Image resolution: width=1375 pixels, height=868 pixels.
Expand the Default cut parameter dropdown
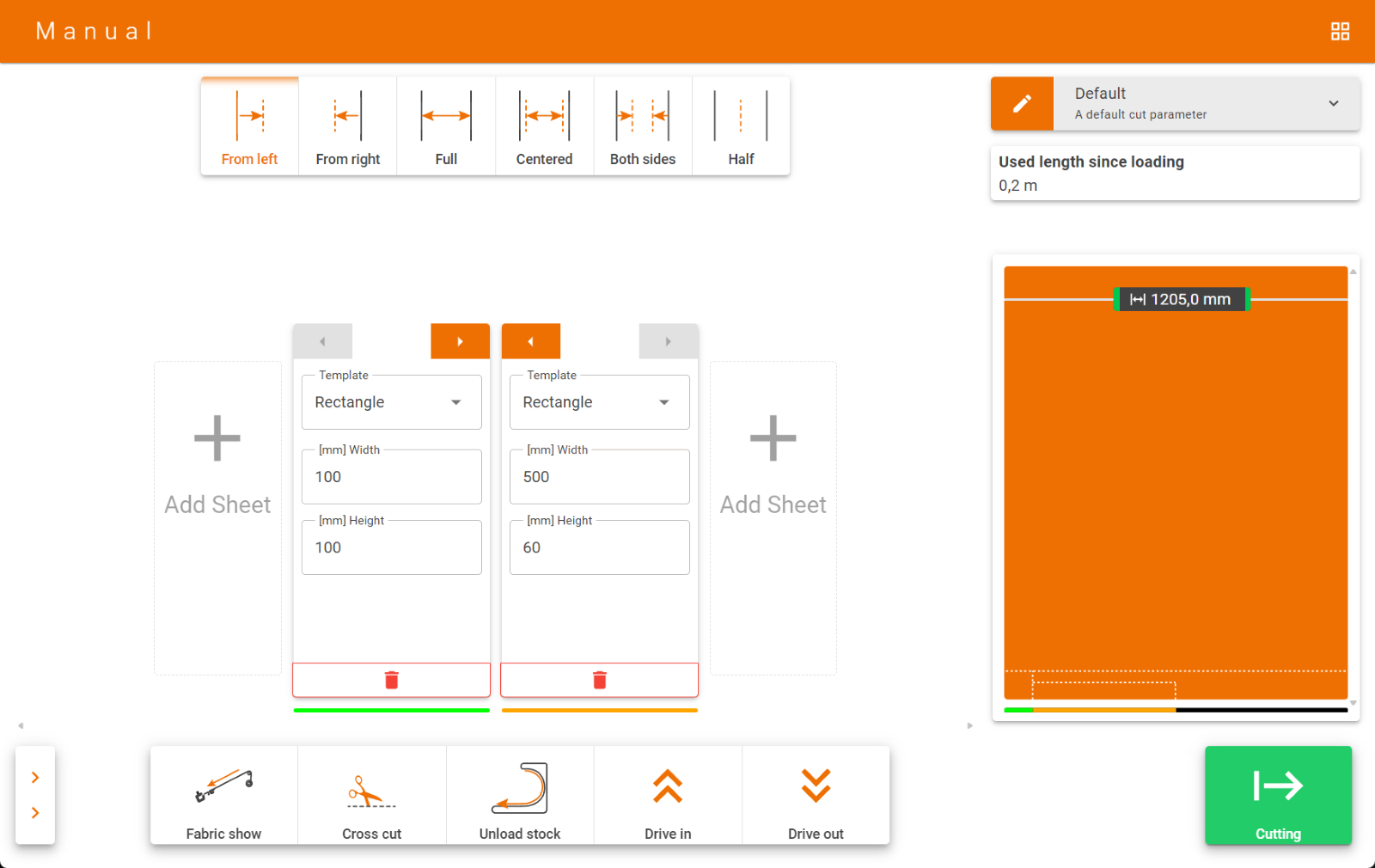coord(1333,104)
